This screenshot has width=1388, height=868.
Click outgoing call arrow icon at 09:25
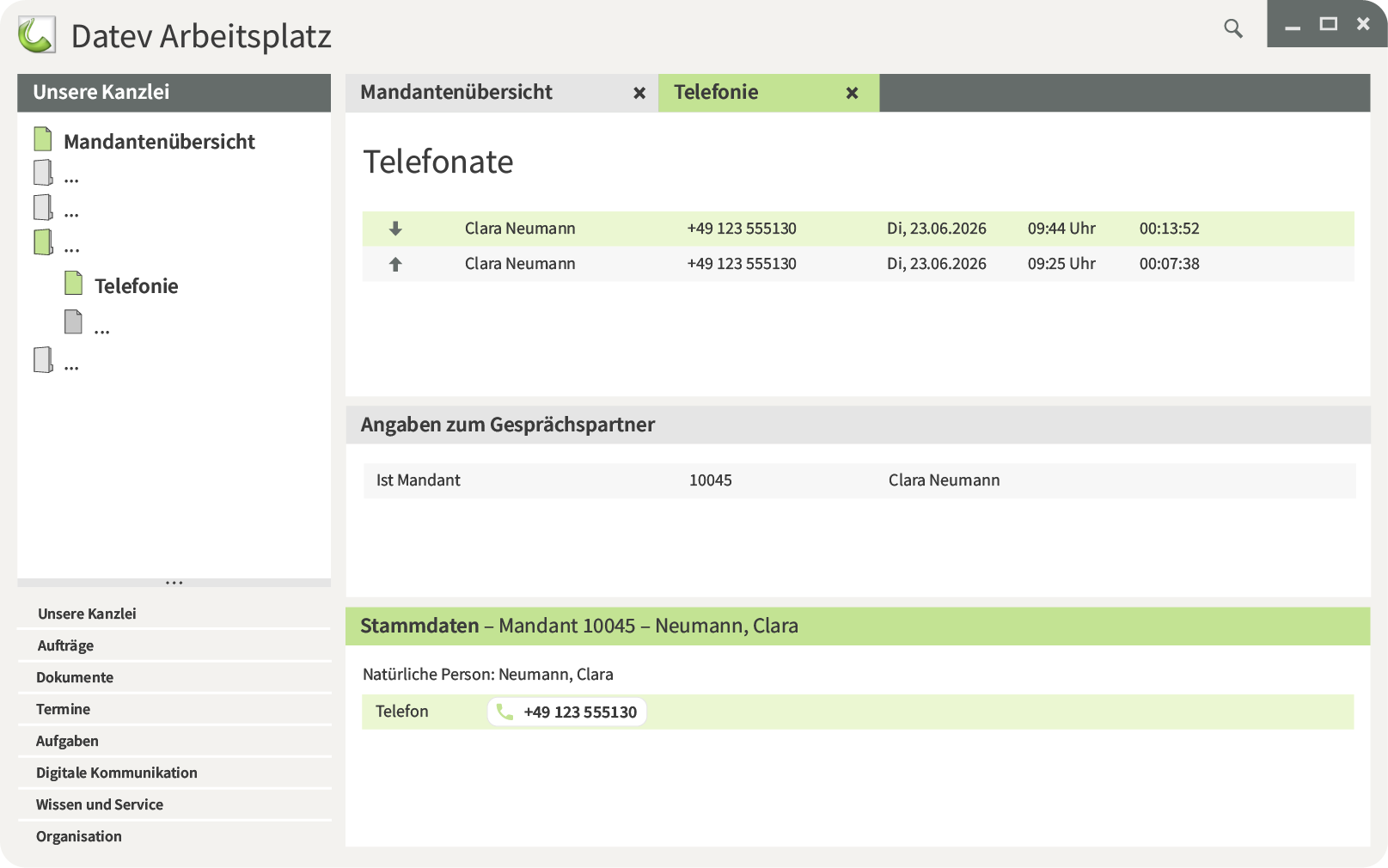coord(395,264)
